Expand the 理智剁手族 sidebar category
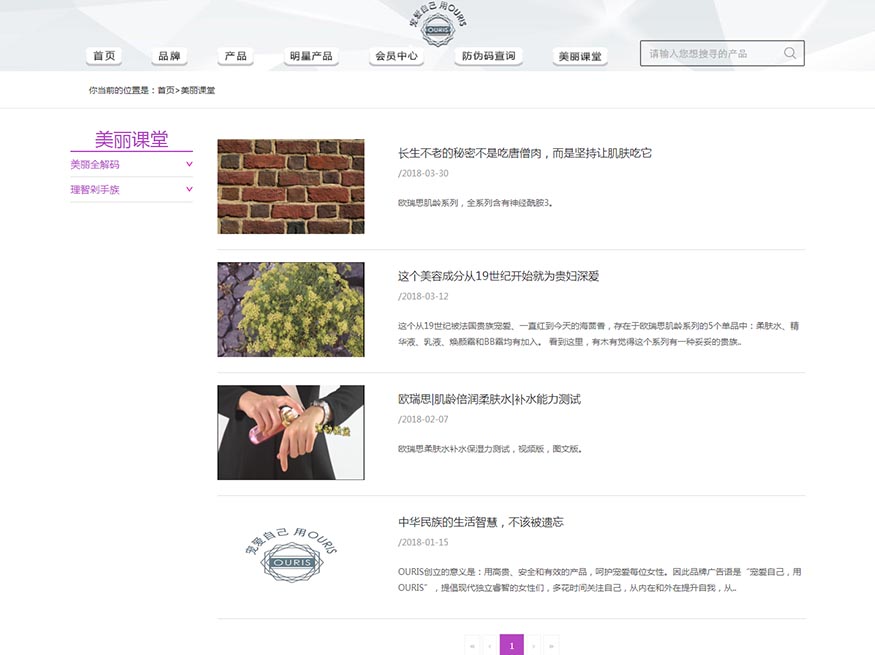The image size is (875, 655). pos(131,190)
